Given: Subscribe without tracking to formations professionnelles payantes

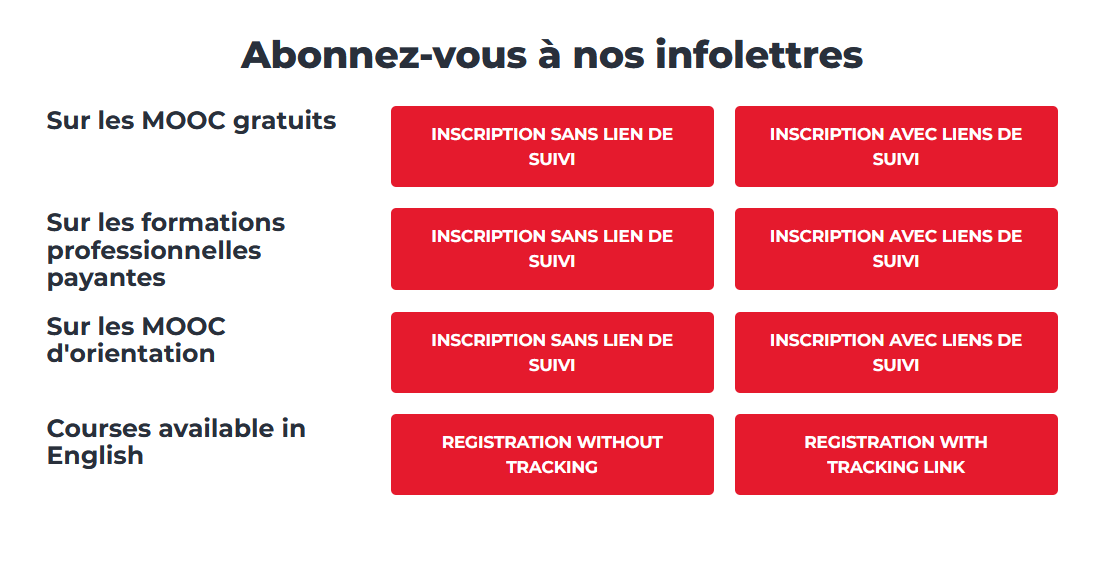Looking at the screenshot, I should (x=552, y=249).
